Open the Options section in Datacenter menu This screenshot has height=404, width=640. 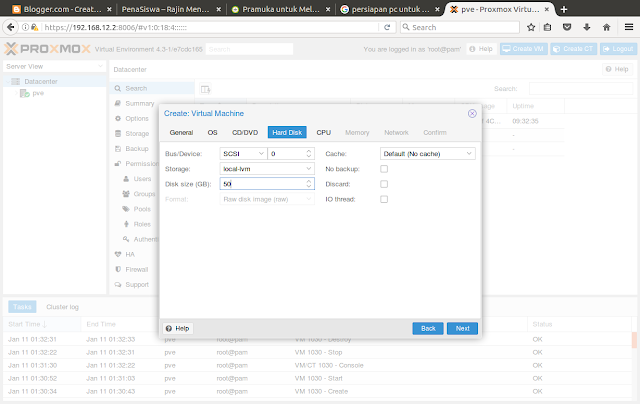[137, 119]
